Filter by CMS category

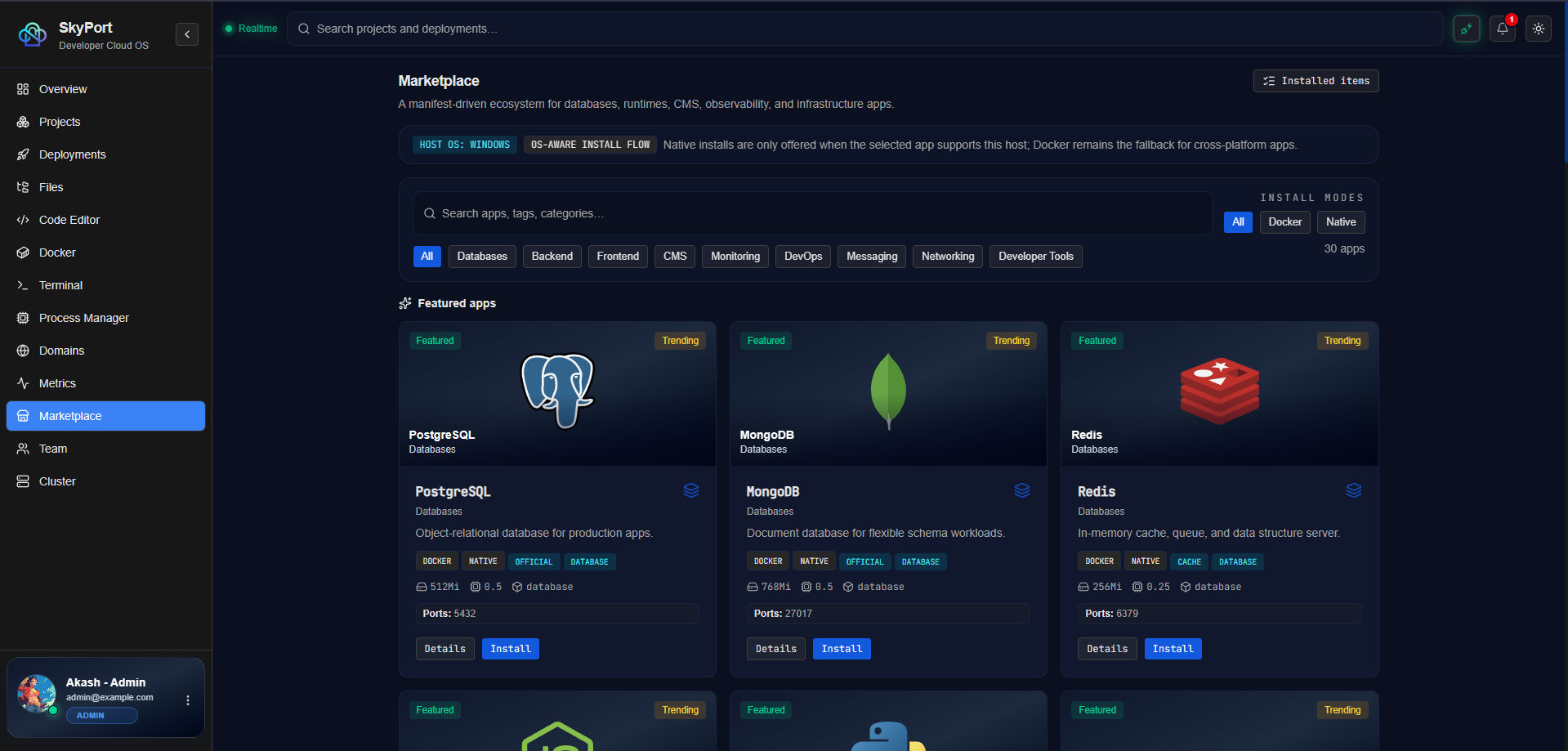pyautogui.click(x=675, y=257)
